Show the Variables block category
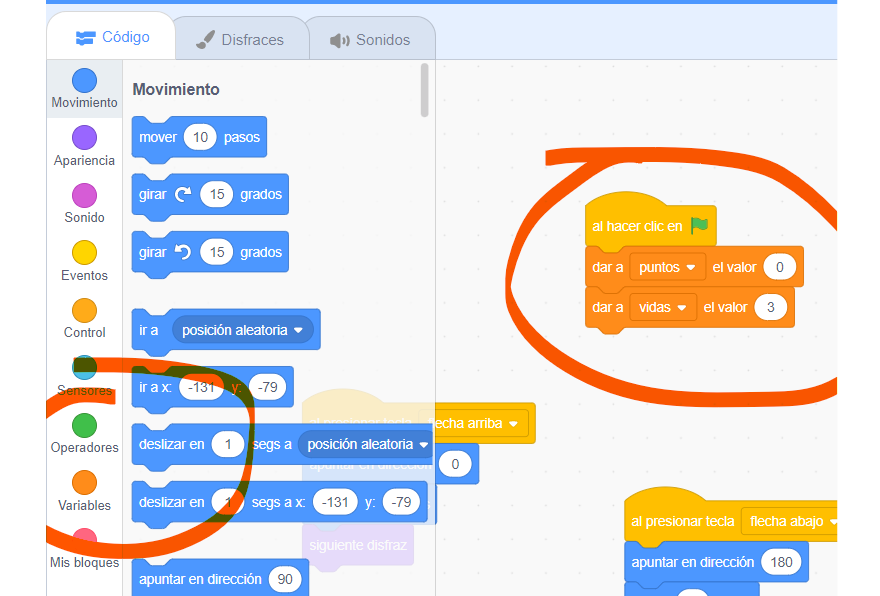880x596 pixels. click(84, 491)
